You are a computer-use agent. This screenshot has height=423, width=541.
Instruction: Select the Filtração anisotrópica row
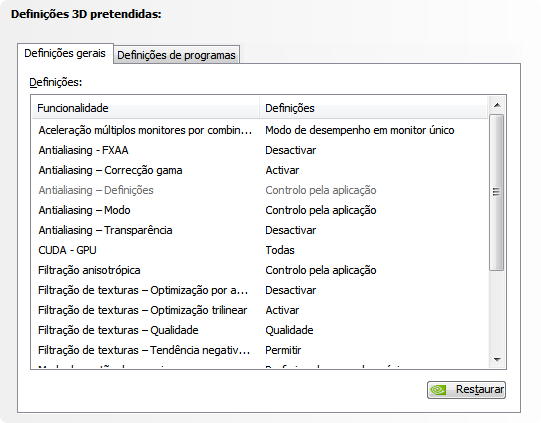260,270
